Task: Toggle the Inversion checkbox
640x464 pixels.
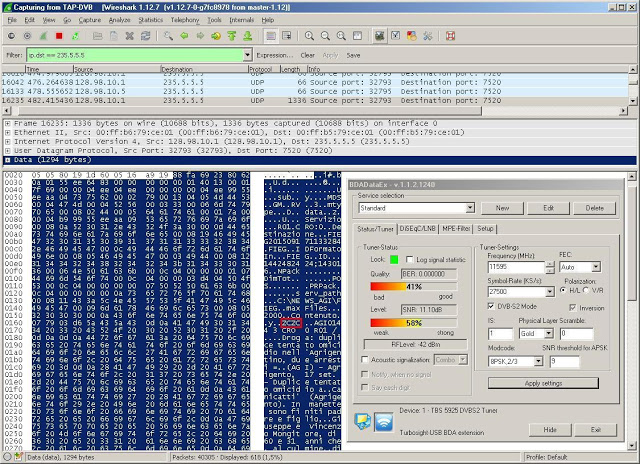Action: pyautogui.click(x=573, y=307)
